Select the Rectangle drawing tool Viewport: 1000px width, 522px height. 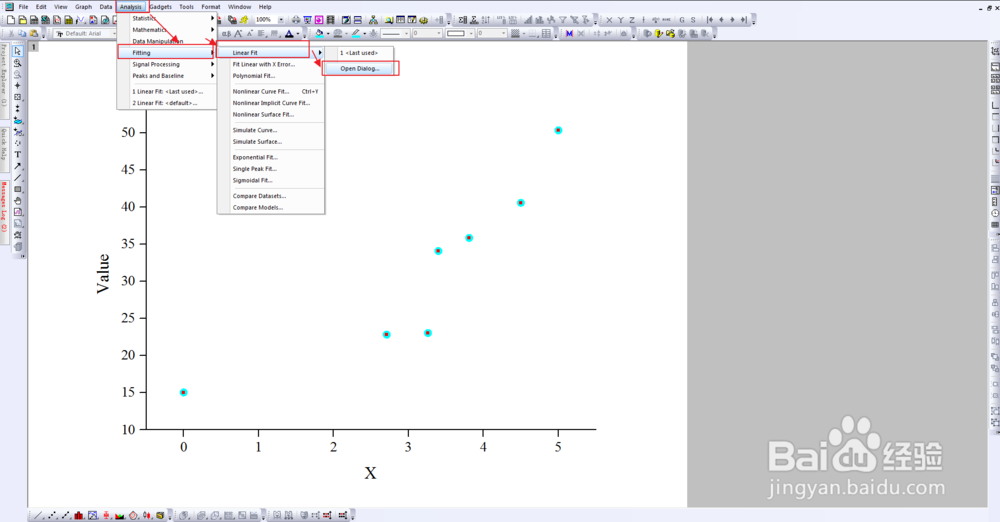18,189
